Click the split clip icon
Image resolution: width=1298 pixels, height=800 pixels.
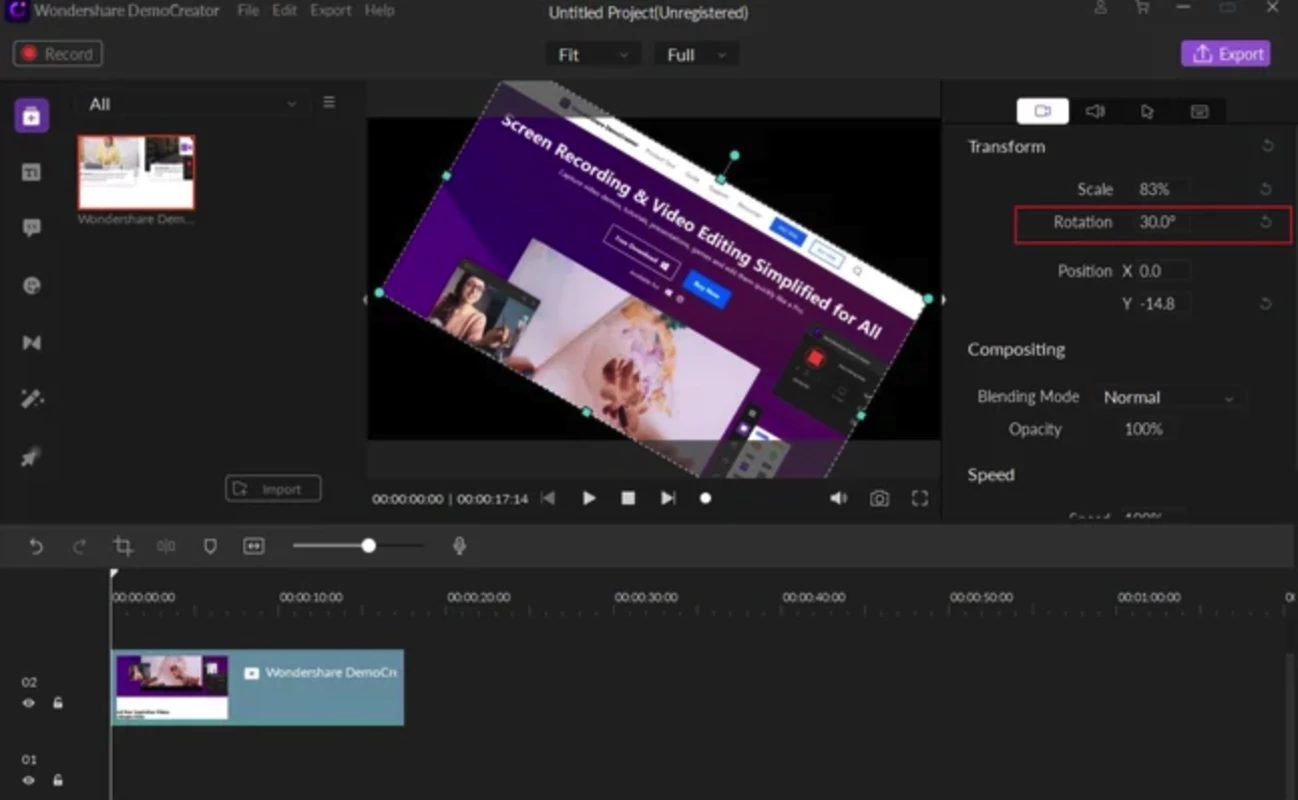166,546
